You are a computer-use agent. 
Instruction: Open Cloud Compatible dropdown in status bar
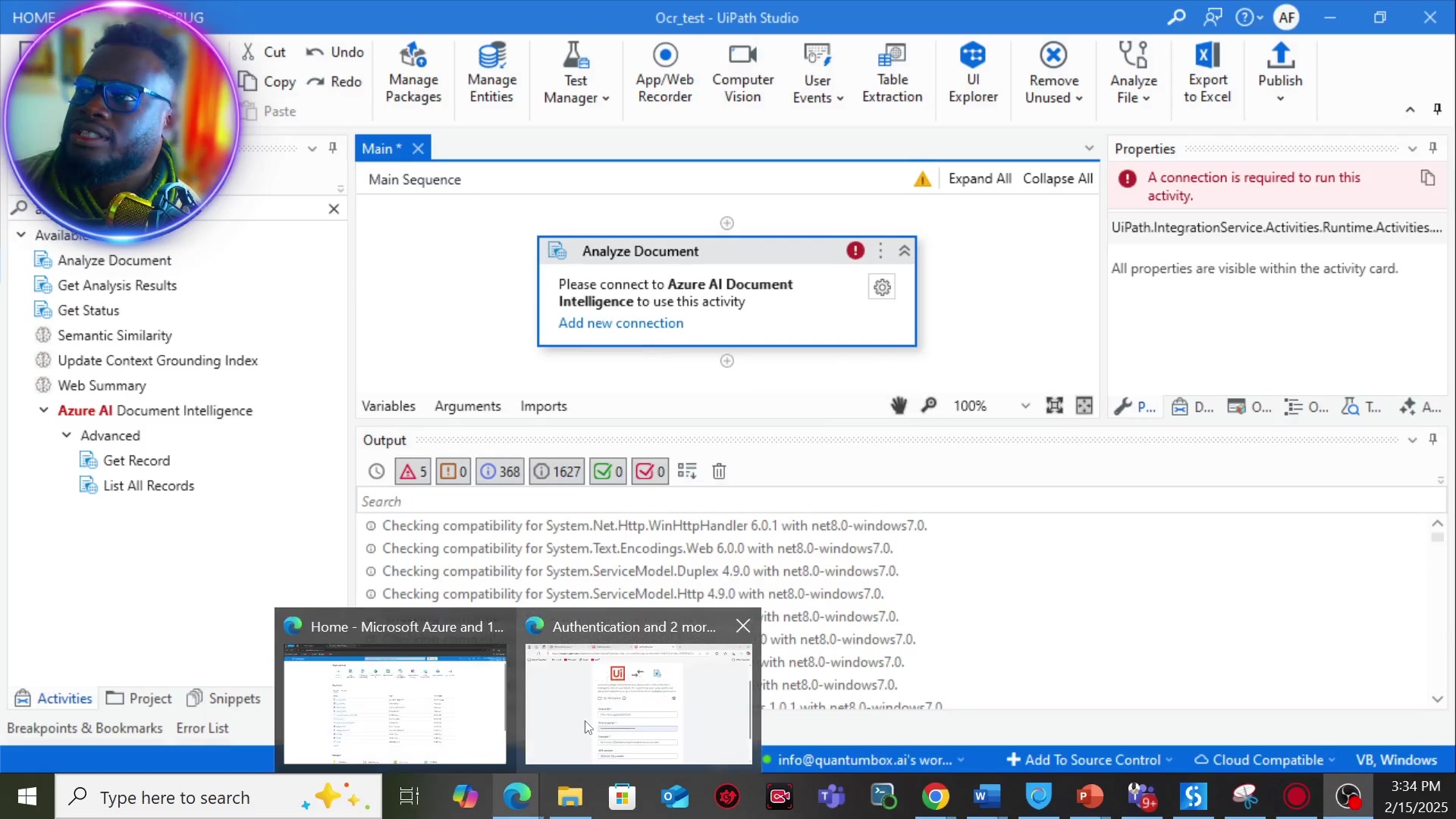point(1266,760)
